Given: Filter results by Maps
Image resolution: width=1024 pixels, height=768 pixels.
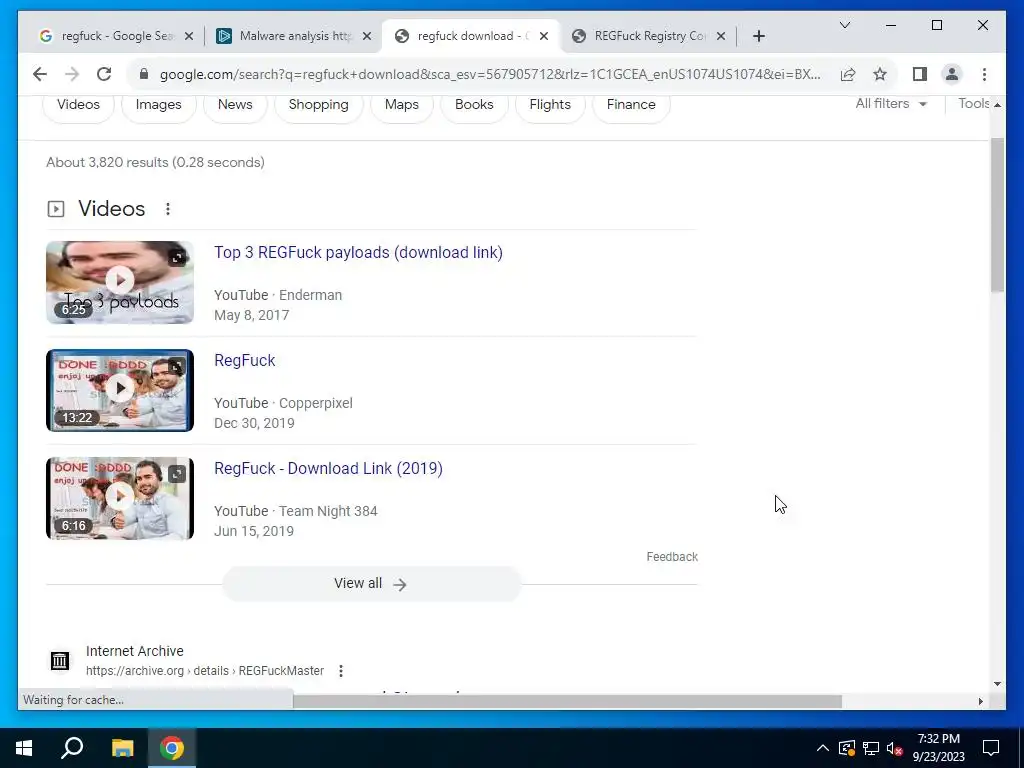Looking at the screenshot, I should click(402, 104).
